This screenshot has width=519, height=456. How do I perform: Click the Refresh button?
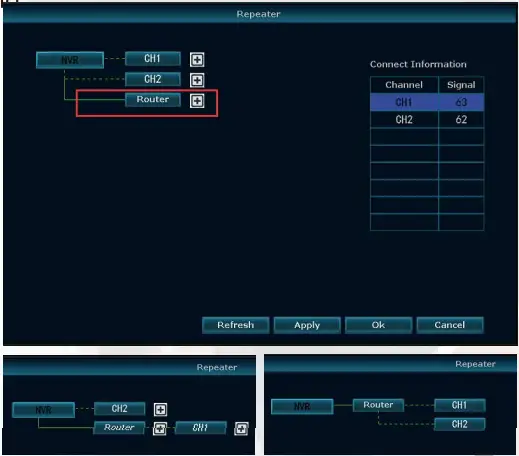(236, 325)
